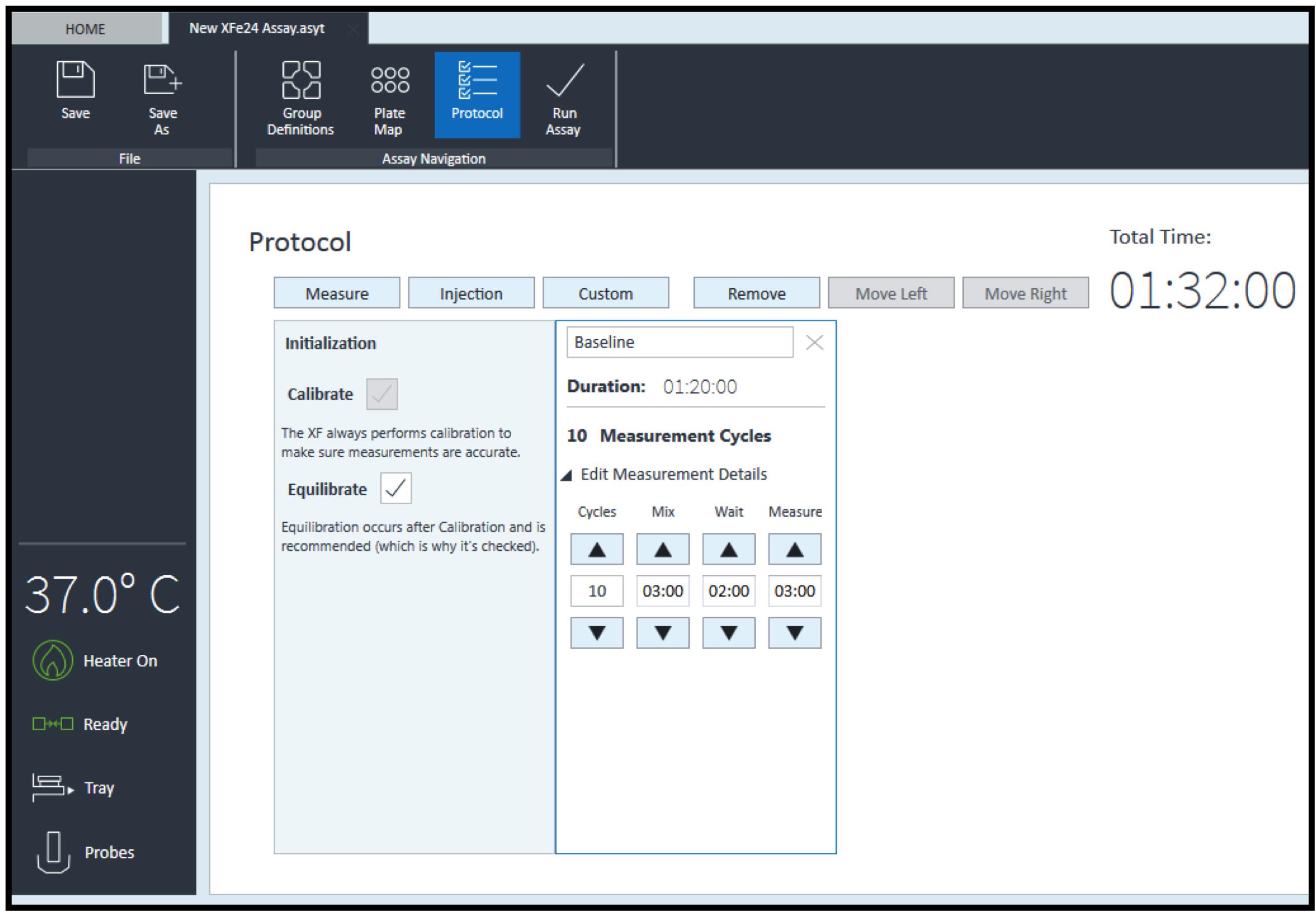Remove the Baseline step with X
Viewport: 1316px width, 912px height.
pos(814,342)
